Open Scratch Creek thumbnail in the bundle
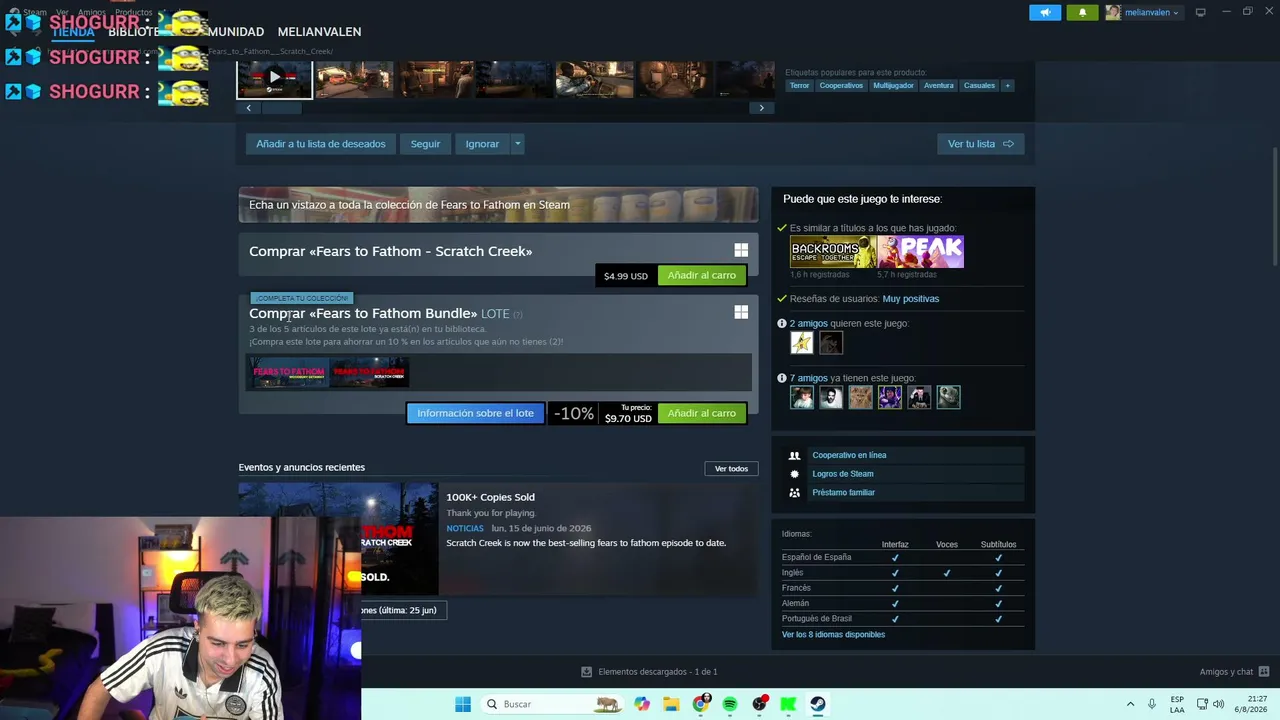The height and width of the screenshot is (720, 1280). pos(369,372)
